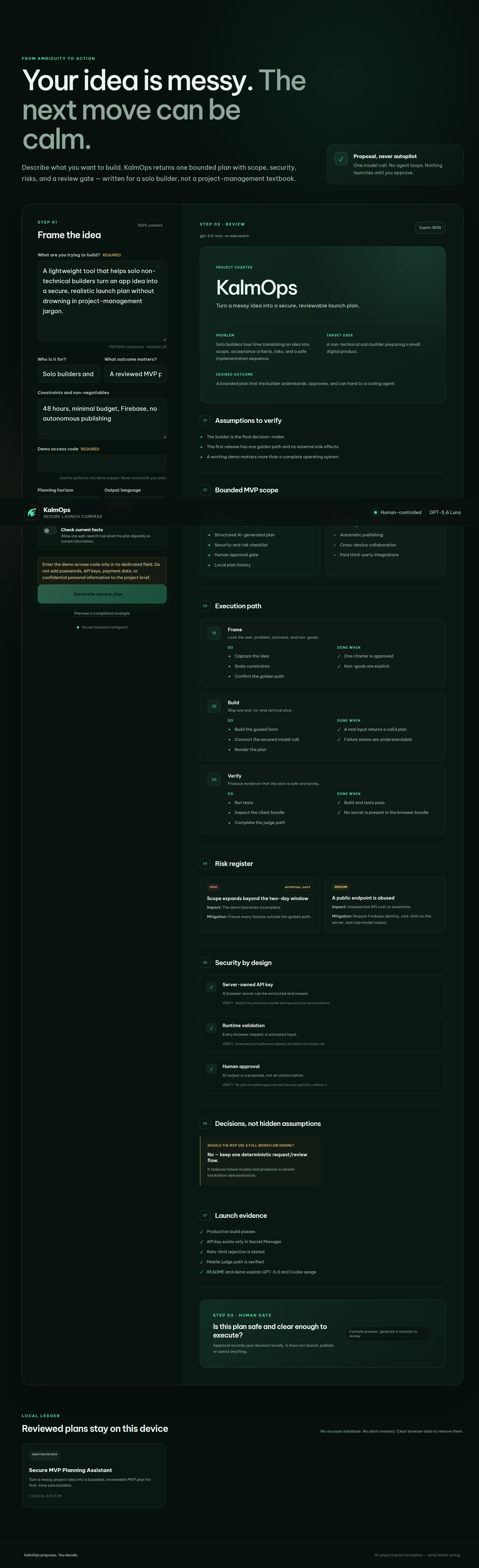Click the 100% context pill
Image resolution: width=479 pixels, height=1568 pixels.
point(150,225)
